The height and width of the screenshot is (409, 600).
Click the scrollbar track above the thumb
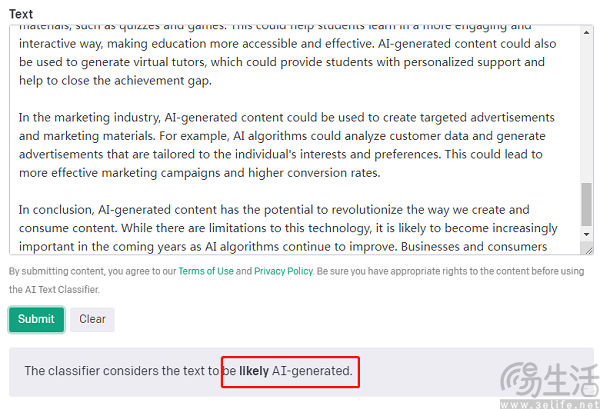coord(586,100)
